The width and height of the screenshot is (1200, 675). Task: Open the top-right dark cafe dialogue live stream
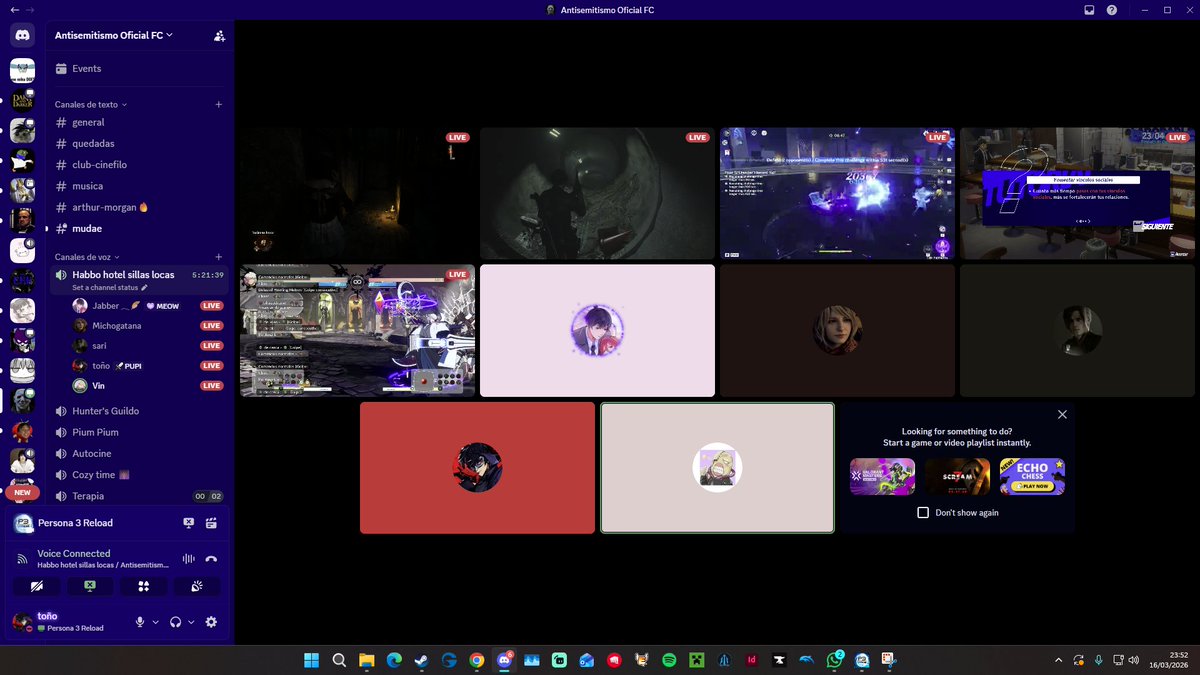tap(1077, 193)
